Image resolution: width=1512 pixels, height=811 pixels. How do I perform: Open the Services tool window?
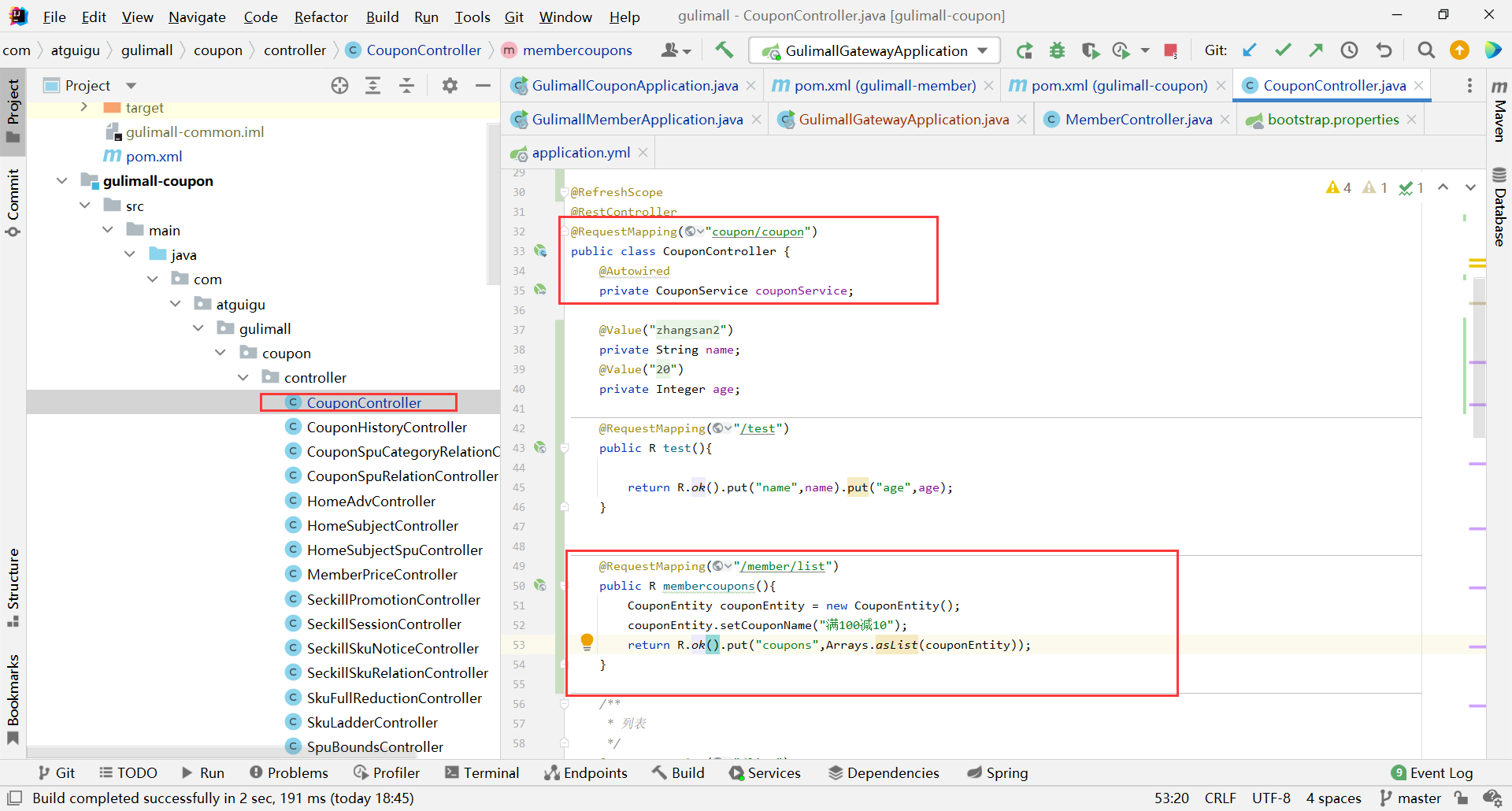click(x=765, y=773)
